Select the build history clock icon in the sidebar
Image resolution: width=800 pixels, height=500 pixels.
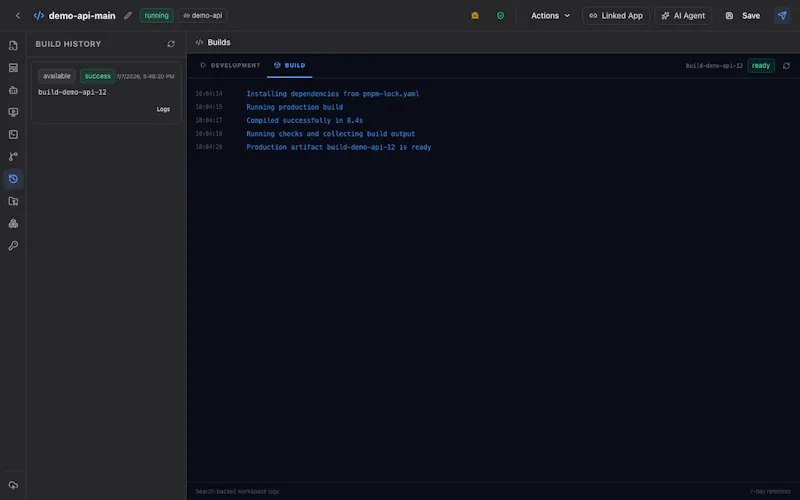click(x=13, y=179)
